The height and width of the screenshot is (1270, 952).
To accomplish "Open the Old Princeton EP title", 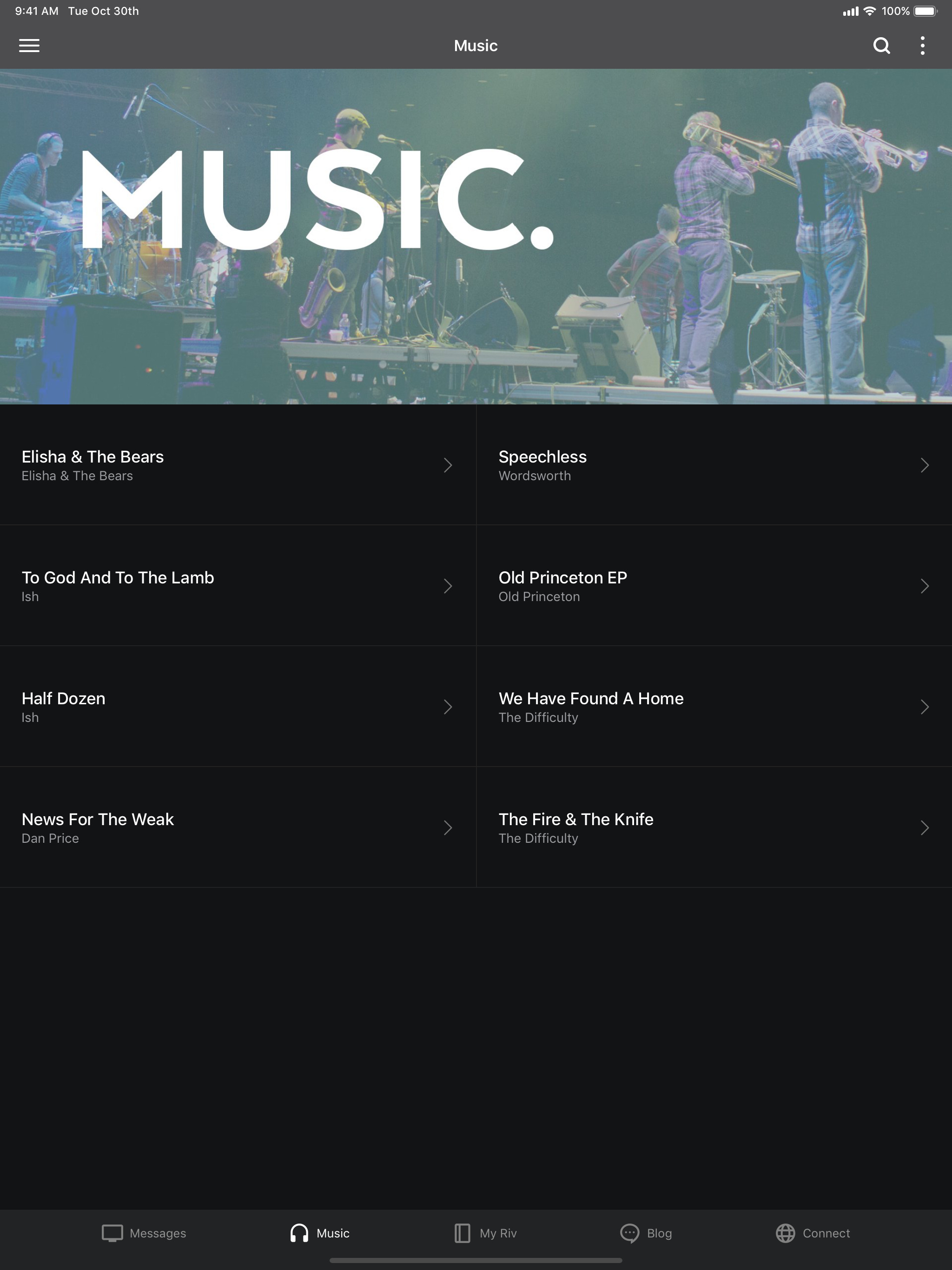I will point(563,577).
